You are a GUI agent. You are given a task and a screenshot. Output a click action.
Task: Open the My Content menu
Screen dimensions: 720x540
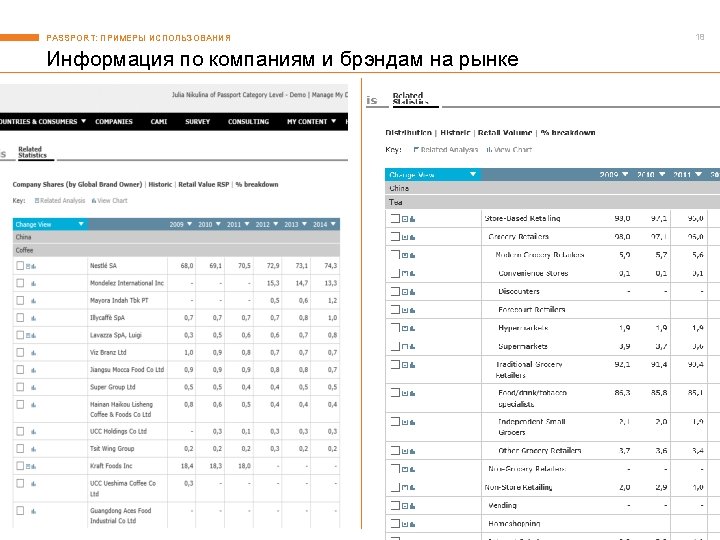pos(311,122)
